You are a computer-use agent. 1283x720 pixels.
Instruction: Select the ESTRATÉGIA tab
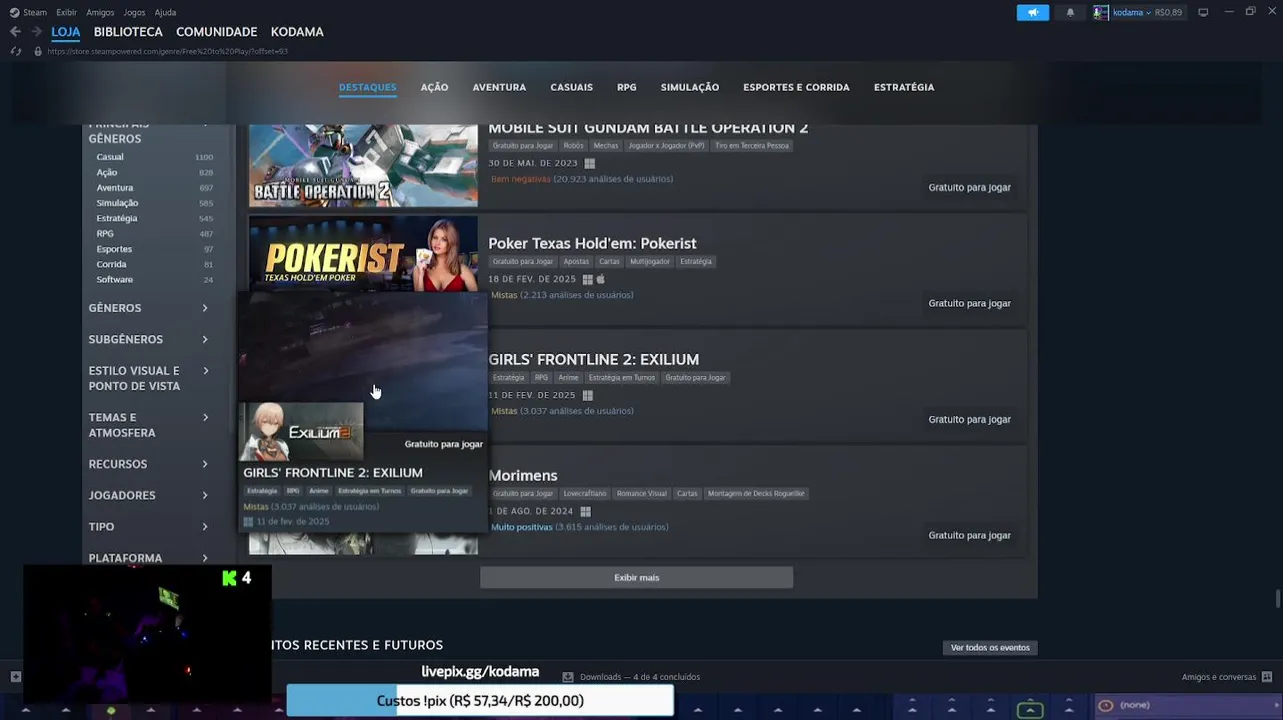(904, 87)
